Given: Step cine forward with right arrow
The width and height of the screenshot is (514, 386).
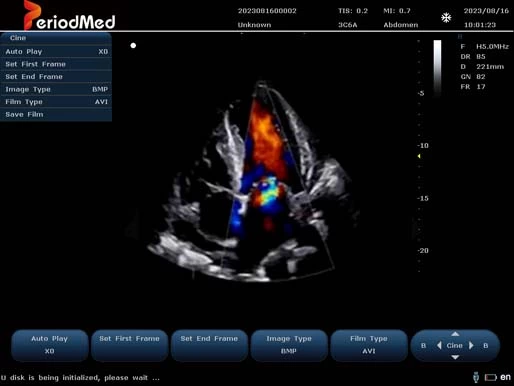Looking at the screenshot, I should click(471, 346).
